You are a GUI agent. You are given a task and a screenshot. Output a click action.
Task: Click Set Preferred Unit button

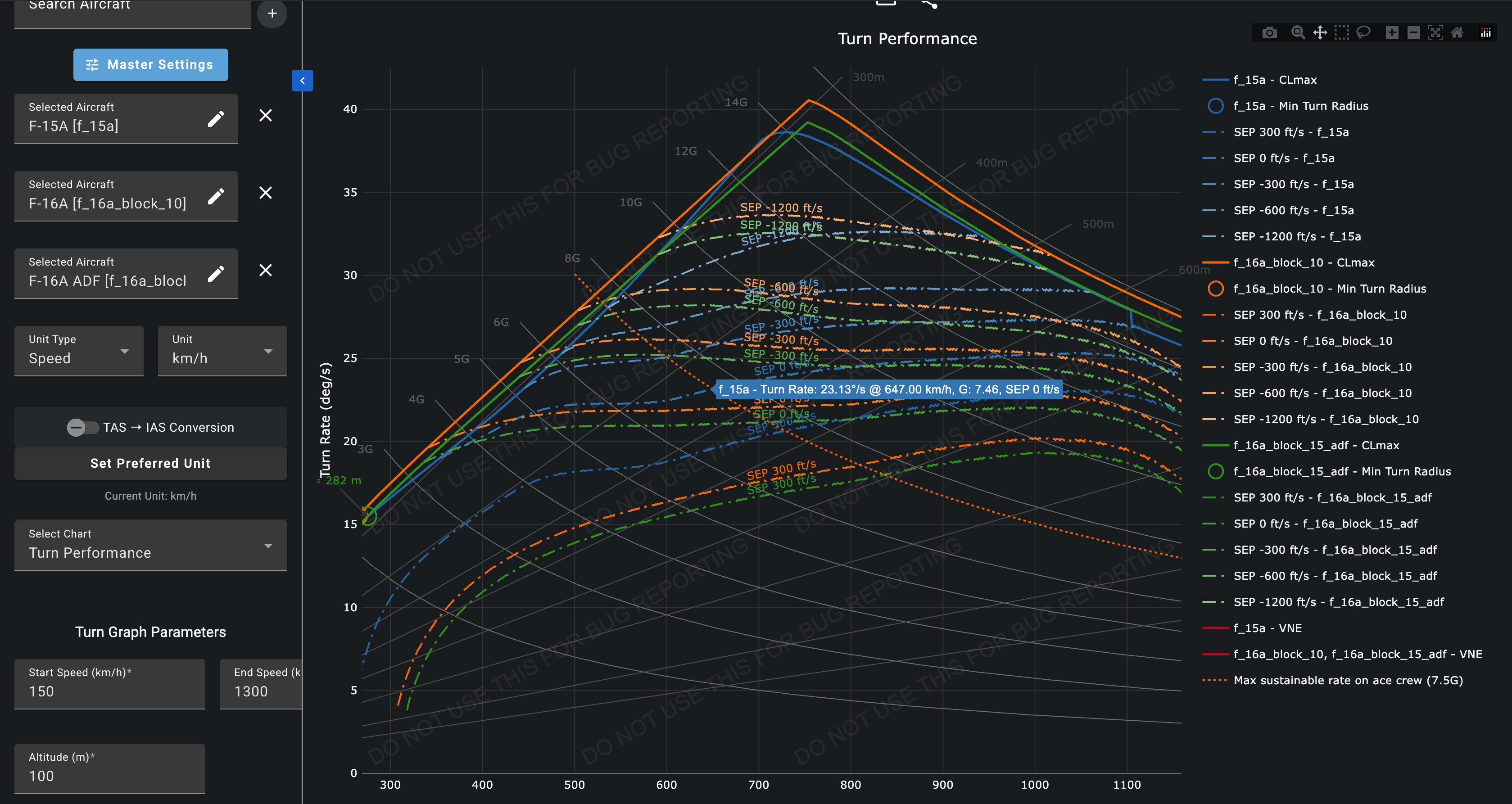(x=150, y=463)
